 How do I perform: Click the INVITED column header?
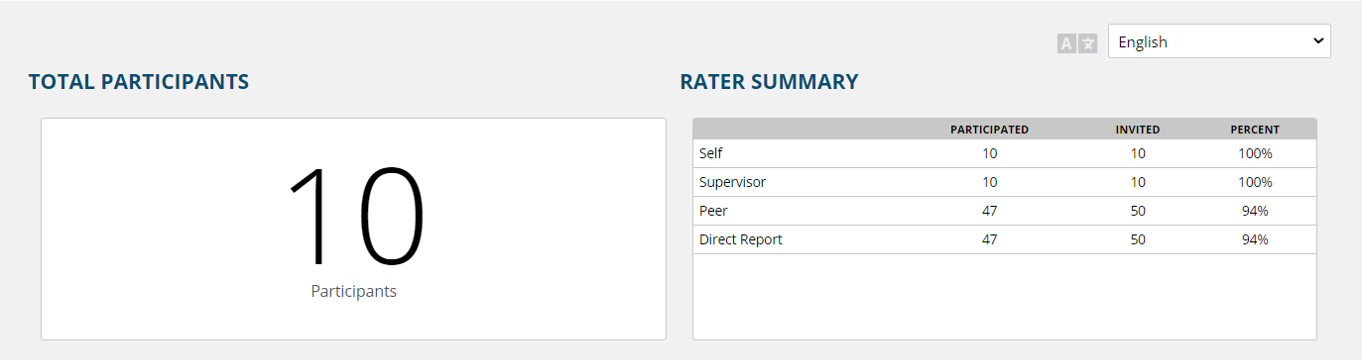pyautogui.click(x=1138, y=130)
